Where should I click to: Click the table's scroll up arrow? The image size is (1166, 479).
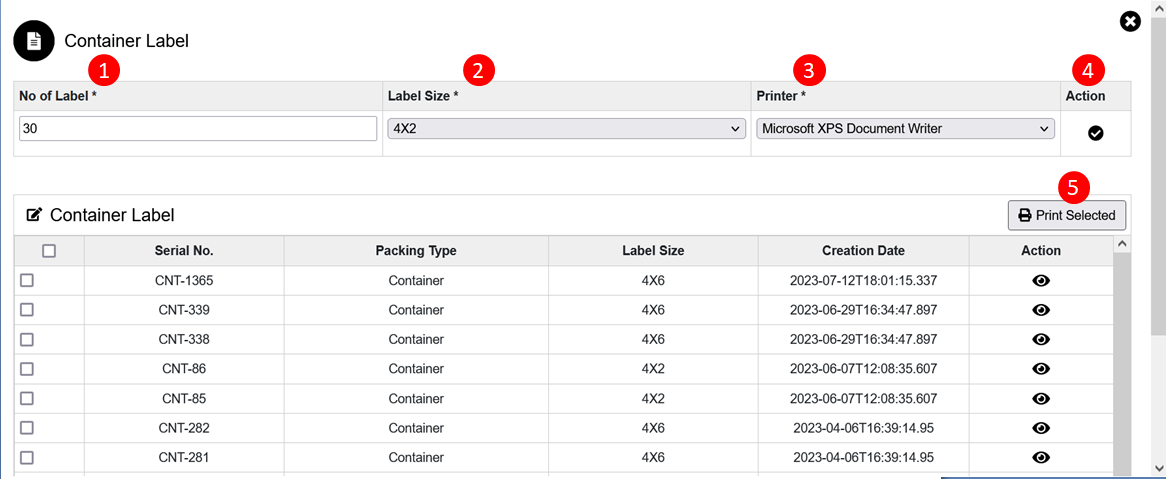pyautogui.click(x=1121, y=244)
